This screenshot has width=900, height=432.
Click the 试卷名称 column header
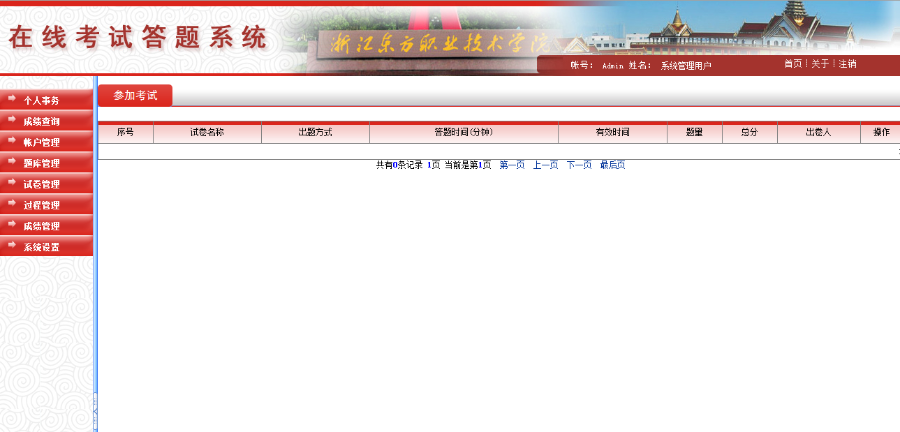tap(207, 133)
